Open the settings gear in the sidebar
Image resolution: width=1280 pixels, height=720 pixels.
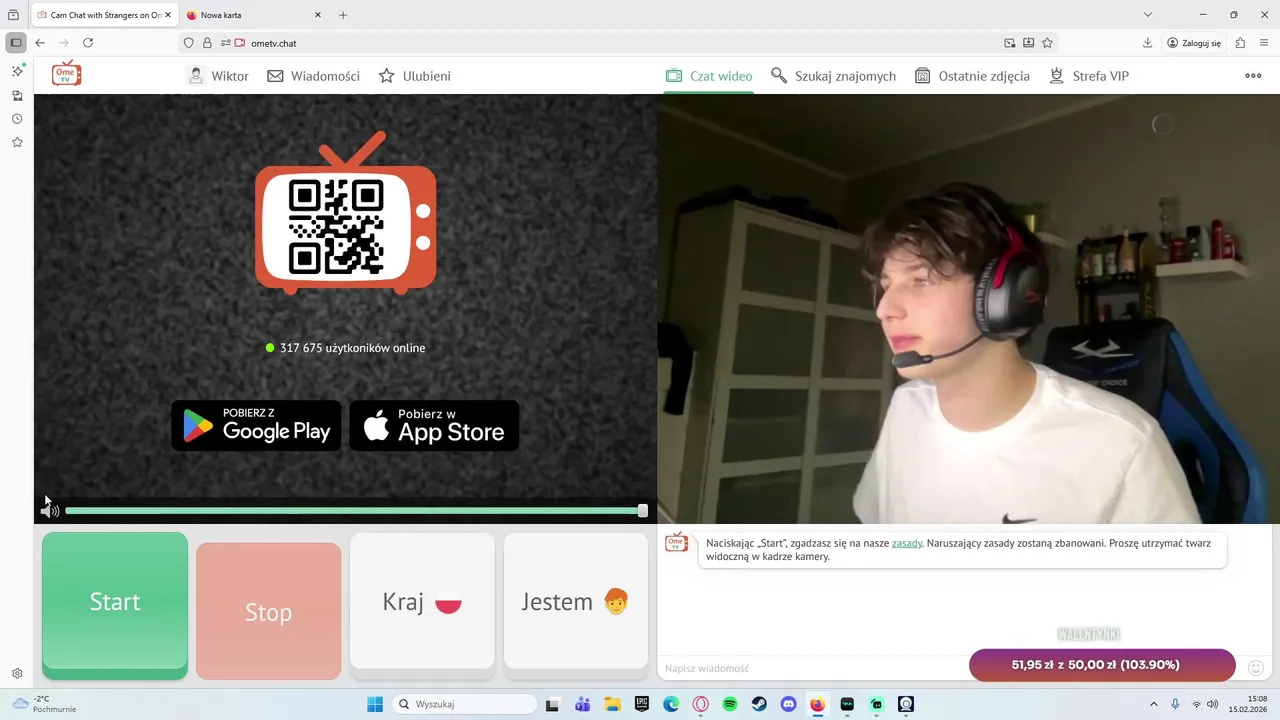tap(17, 674)
